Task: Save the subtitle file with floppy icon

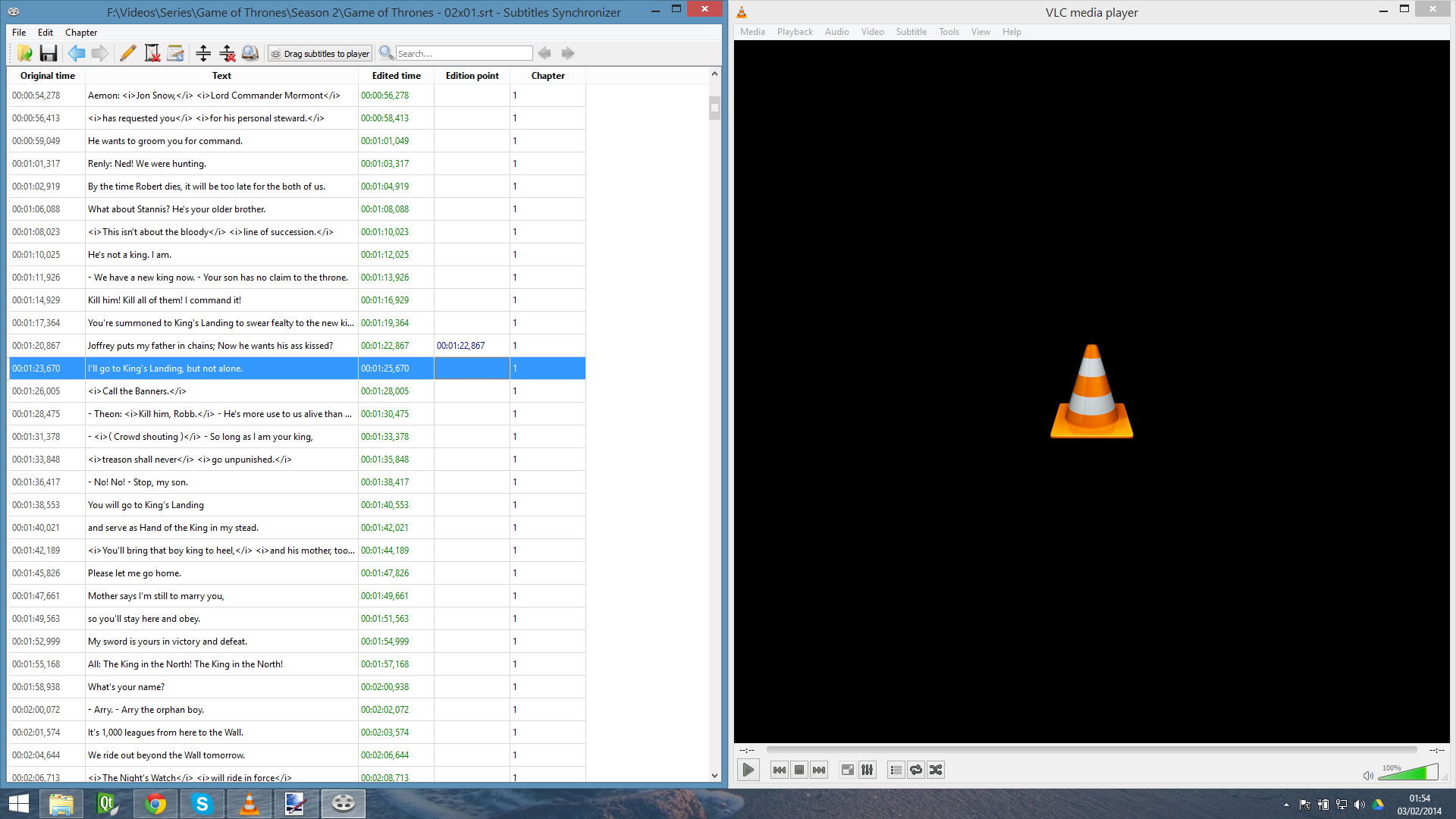Action: point(49,53)
